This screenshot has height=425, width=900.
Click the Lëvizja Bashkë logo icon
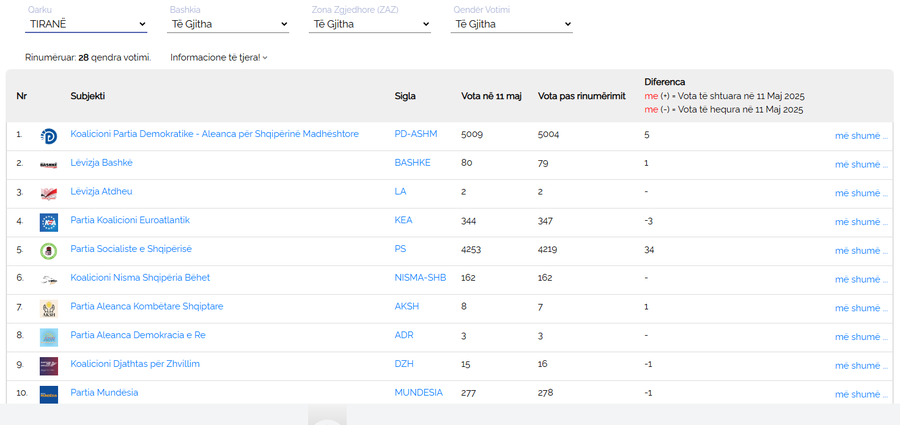click(49, 165)
